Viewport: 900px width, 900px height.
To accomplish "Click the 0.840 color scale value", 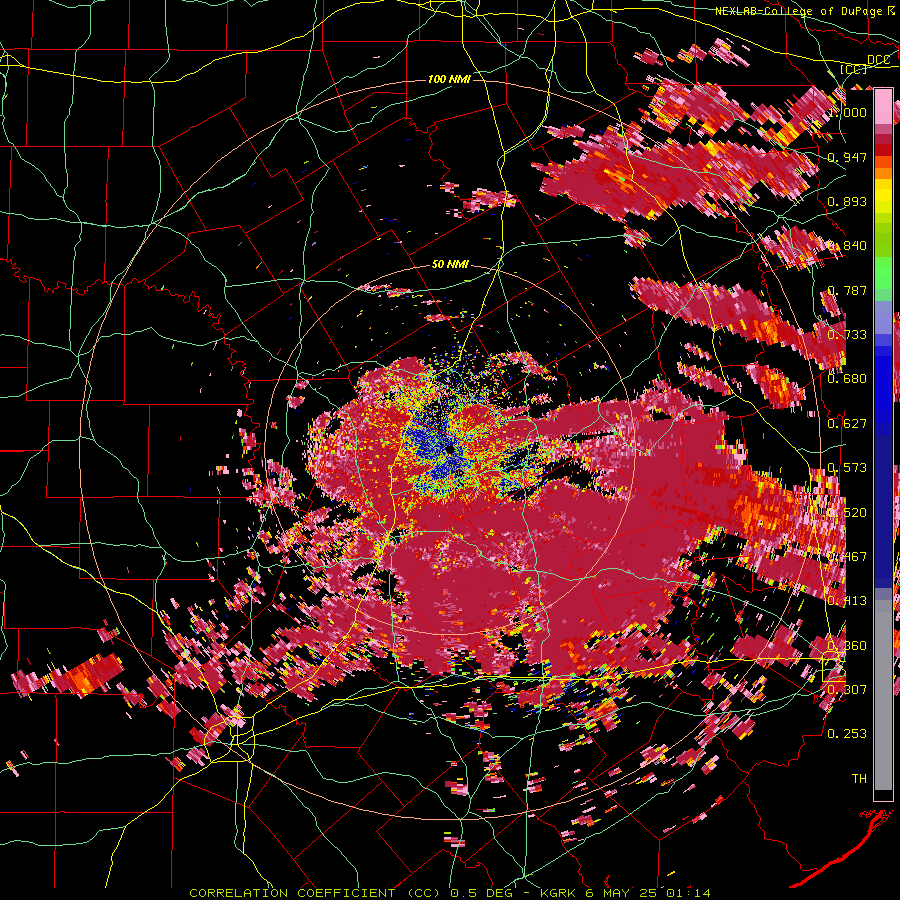I will pyautogui.click(x=847, y=246).
